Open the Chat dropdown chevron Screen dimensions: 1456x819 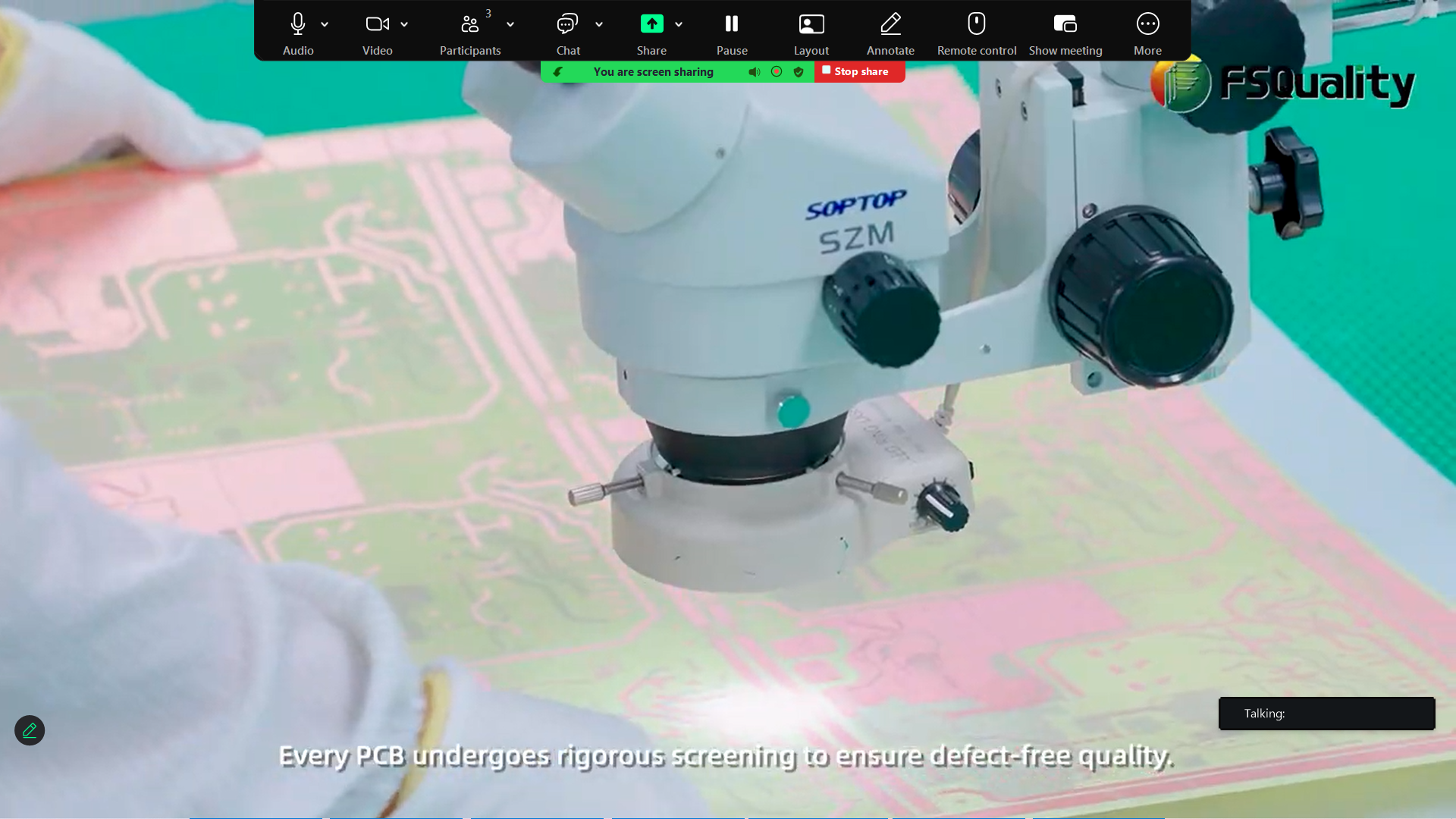(x=599, y=24)
